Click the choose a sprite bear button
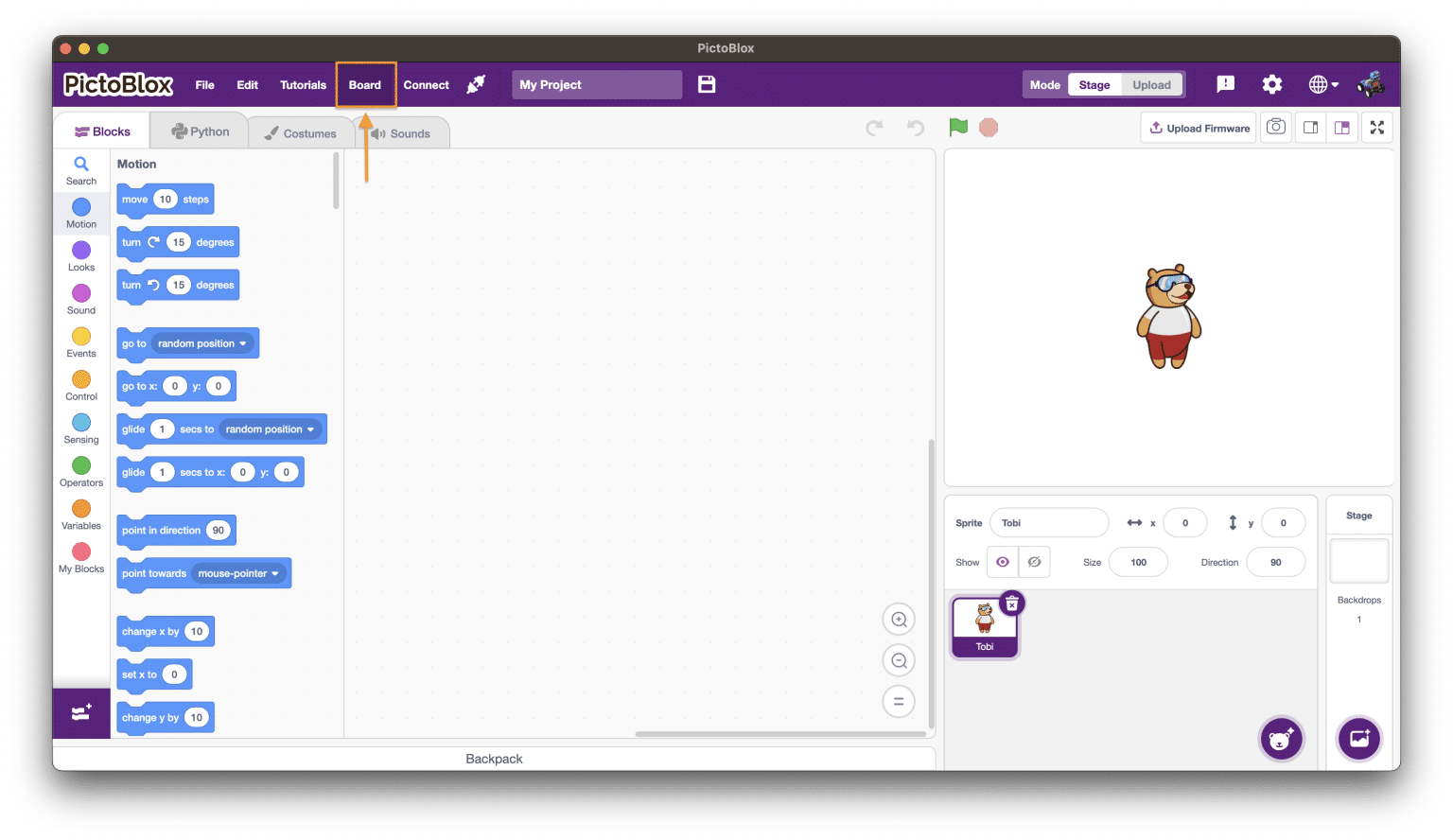Viewport: 1453px width, 840px height. pos(1281,739)
